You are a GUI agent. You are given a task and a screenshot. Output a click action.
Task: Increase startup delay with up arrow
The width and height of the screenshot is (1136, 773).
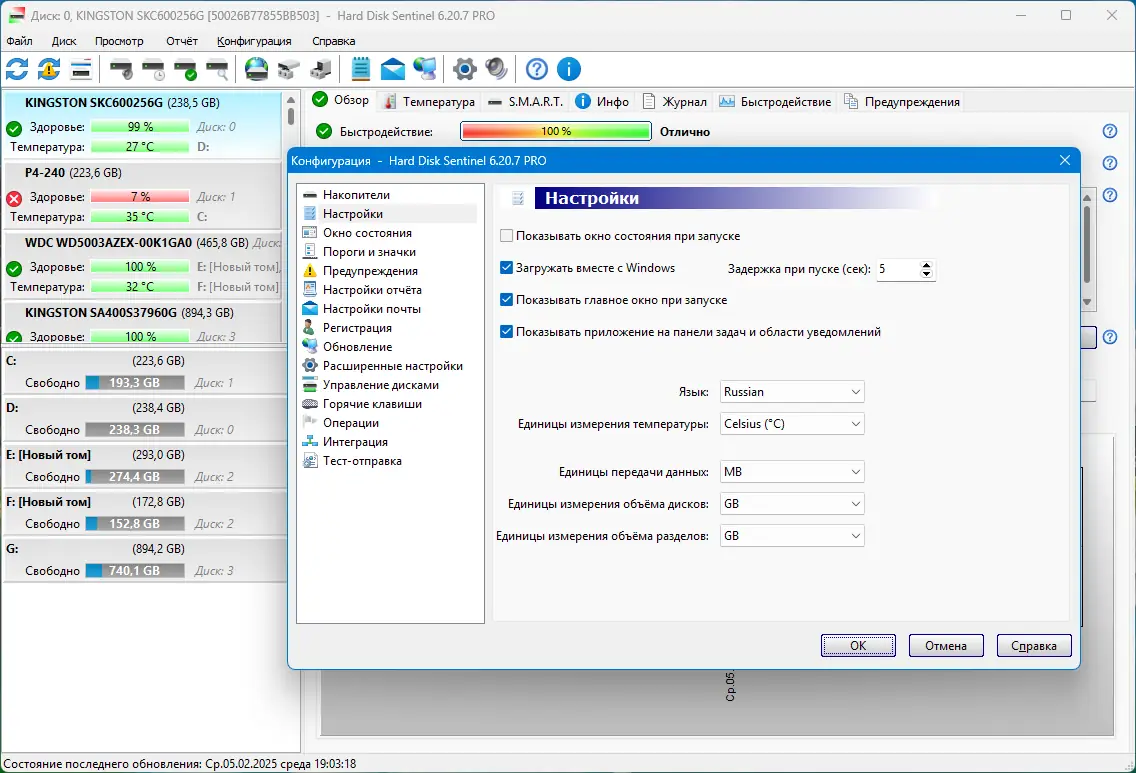pyautogui.click(x=926, y=264)
